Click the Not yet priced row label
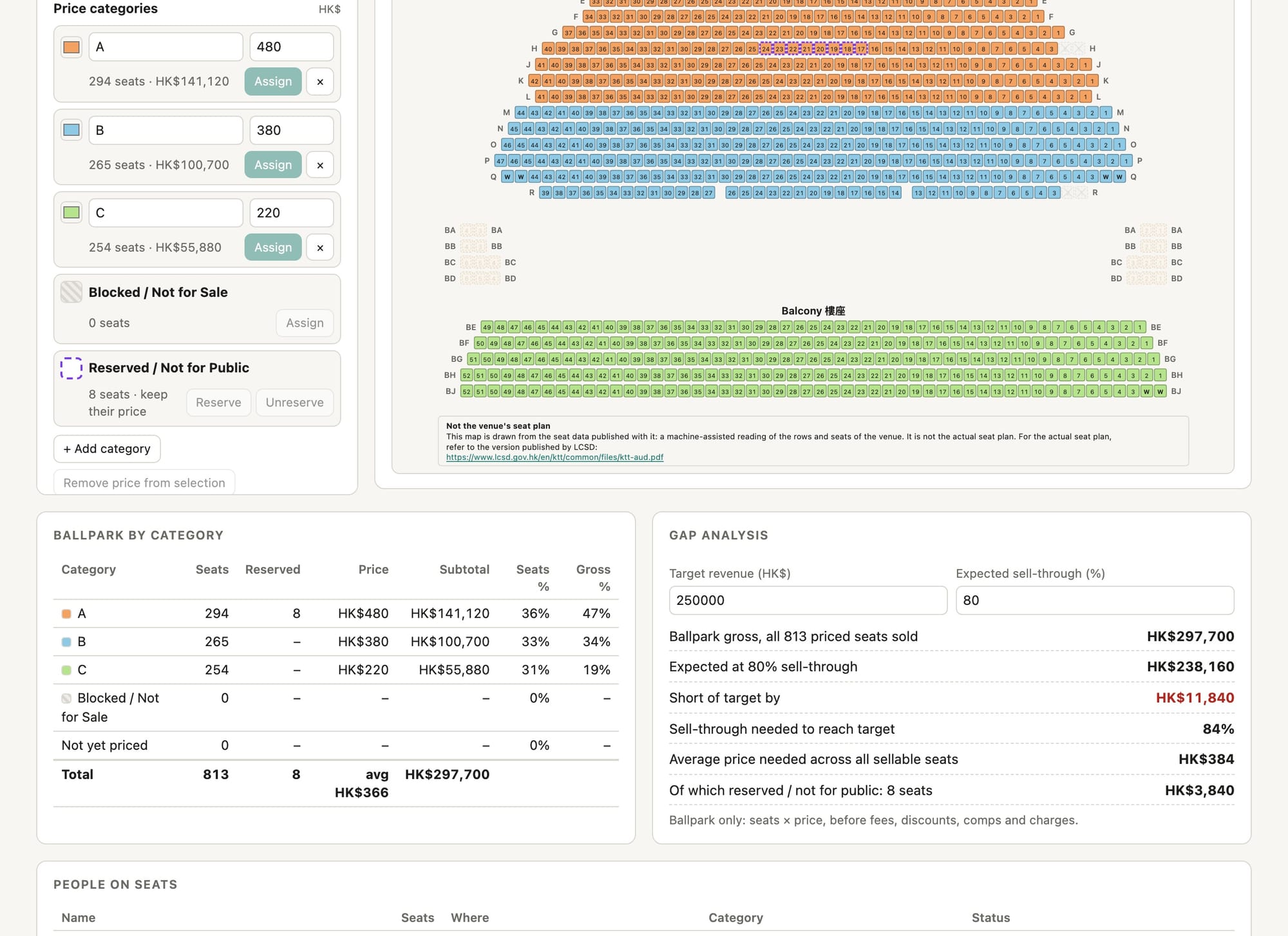Screen dimensions: 1288x936 (x=104, y=746)
